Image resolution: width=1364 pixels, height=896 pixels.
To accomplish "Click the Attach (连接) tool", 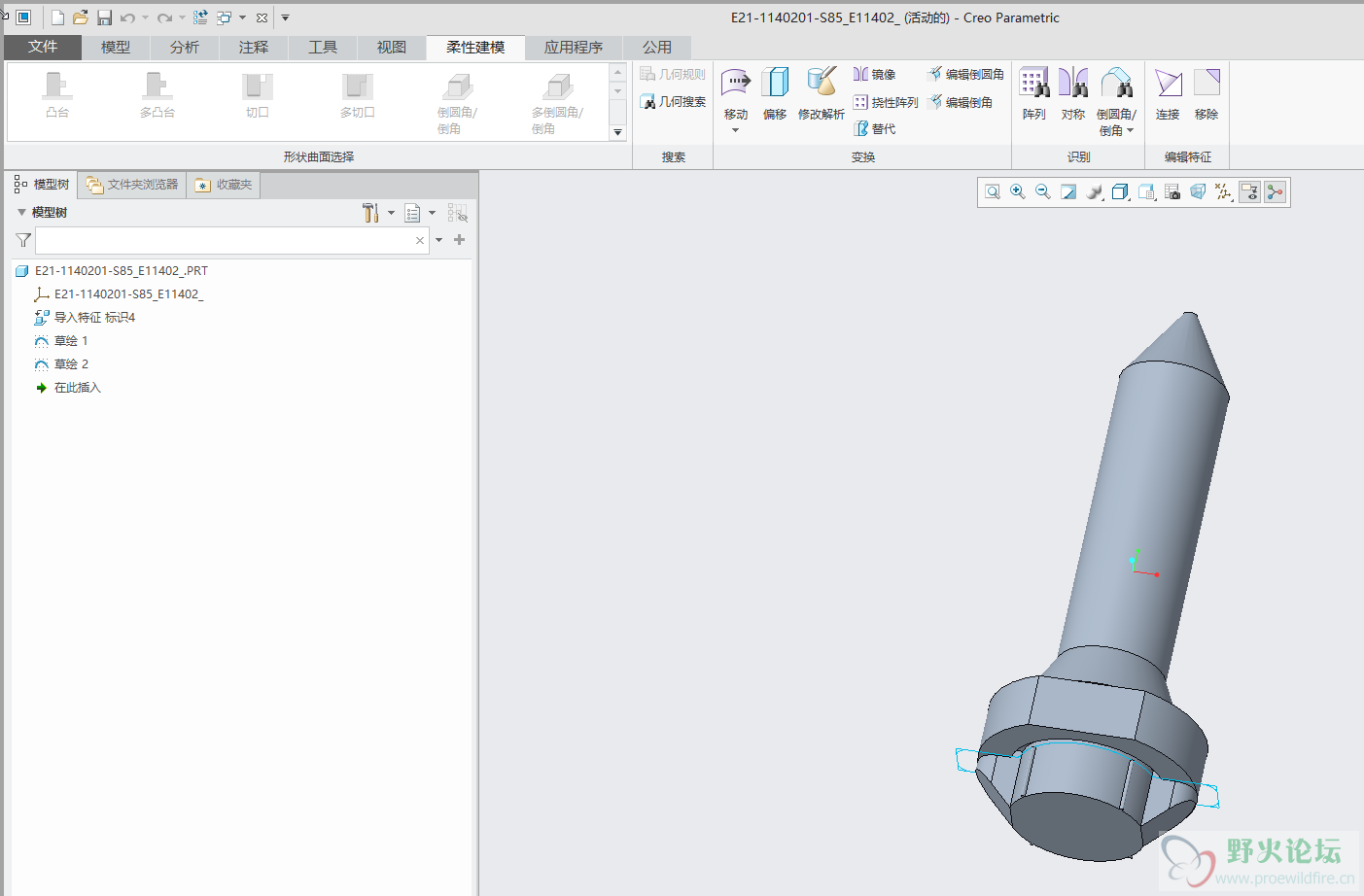I will 1168,92.
